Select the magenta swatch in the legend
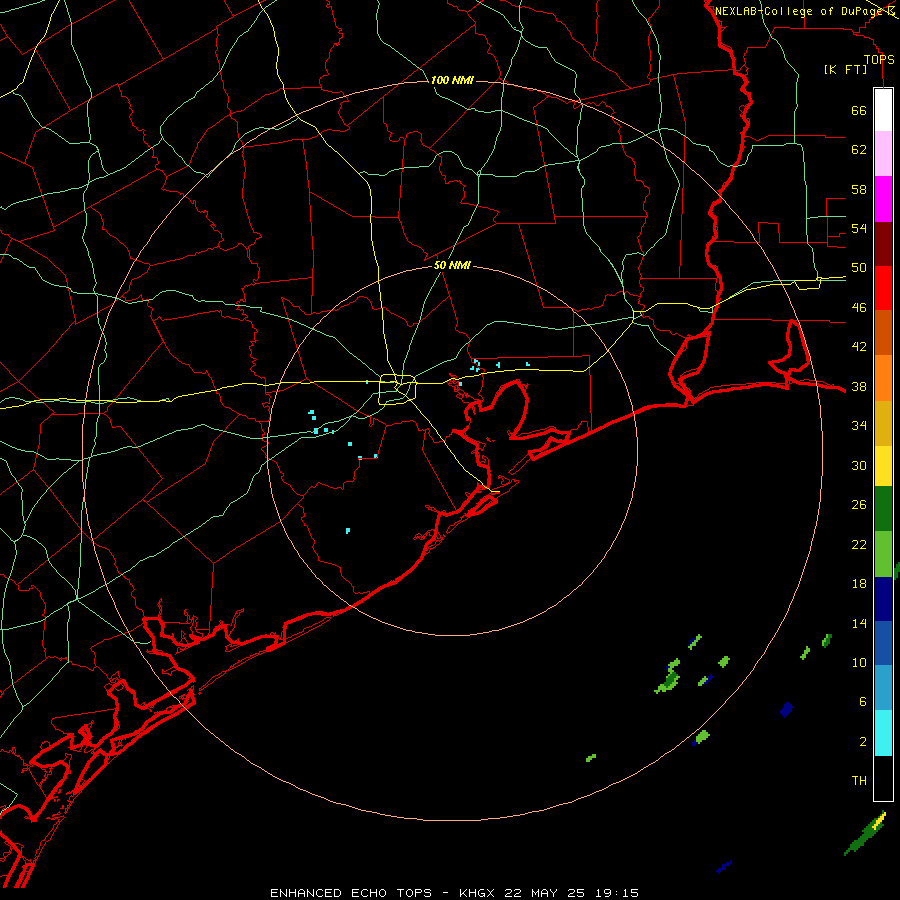 click(883, 199)
